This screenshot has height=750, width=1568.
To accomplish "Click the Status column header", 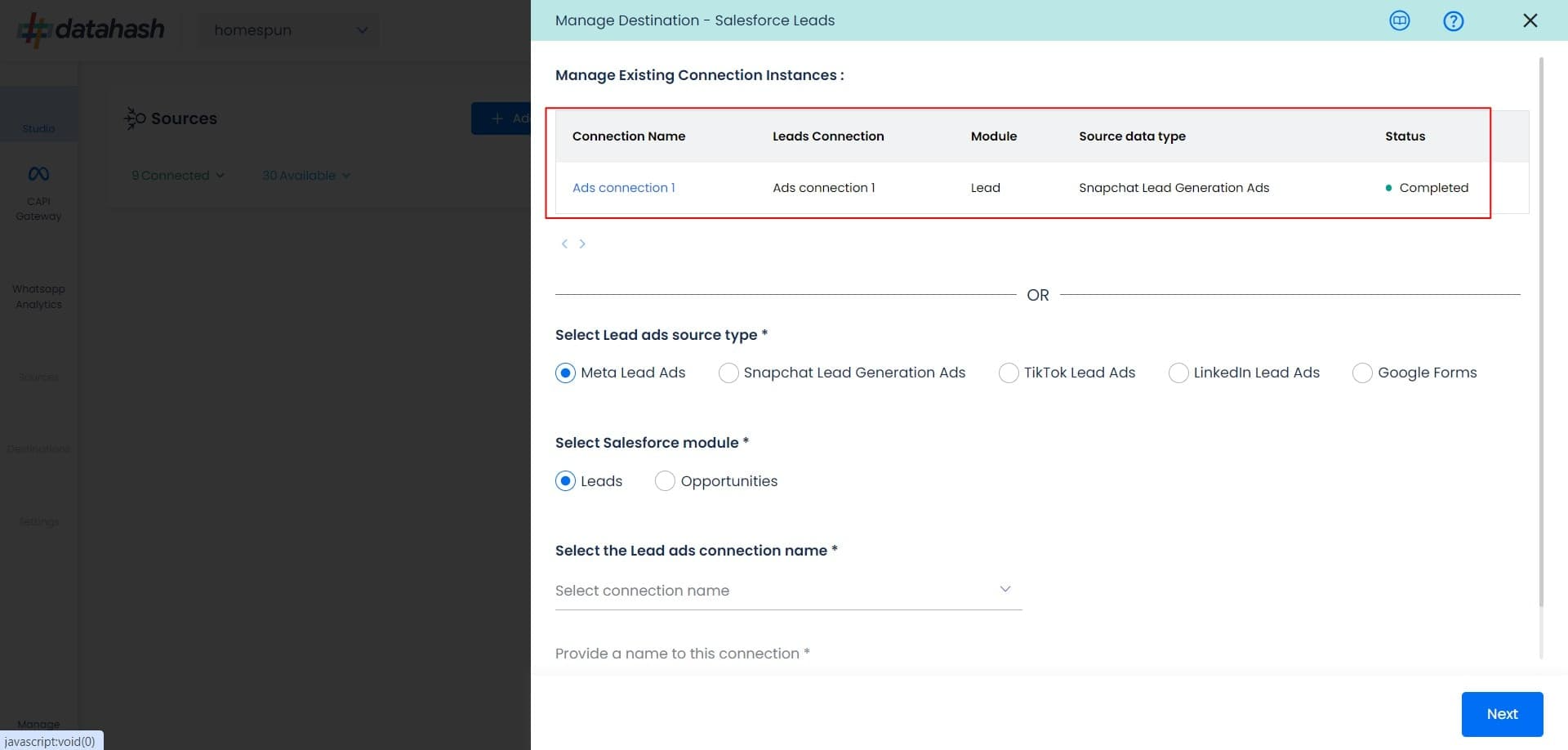I will pyautogui.click(x=1405, y=136).
